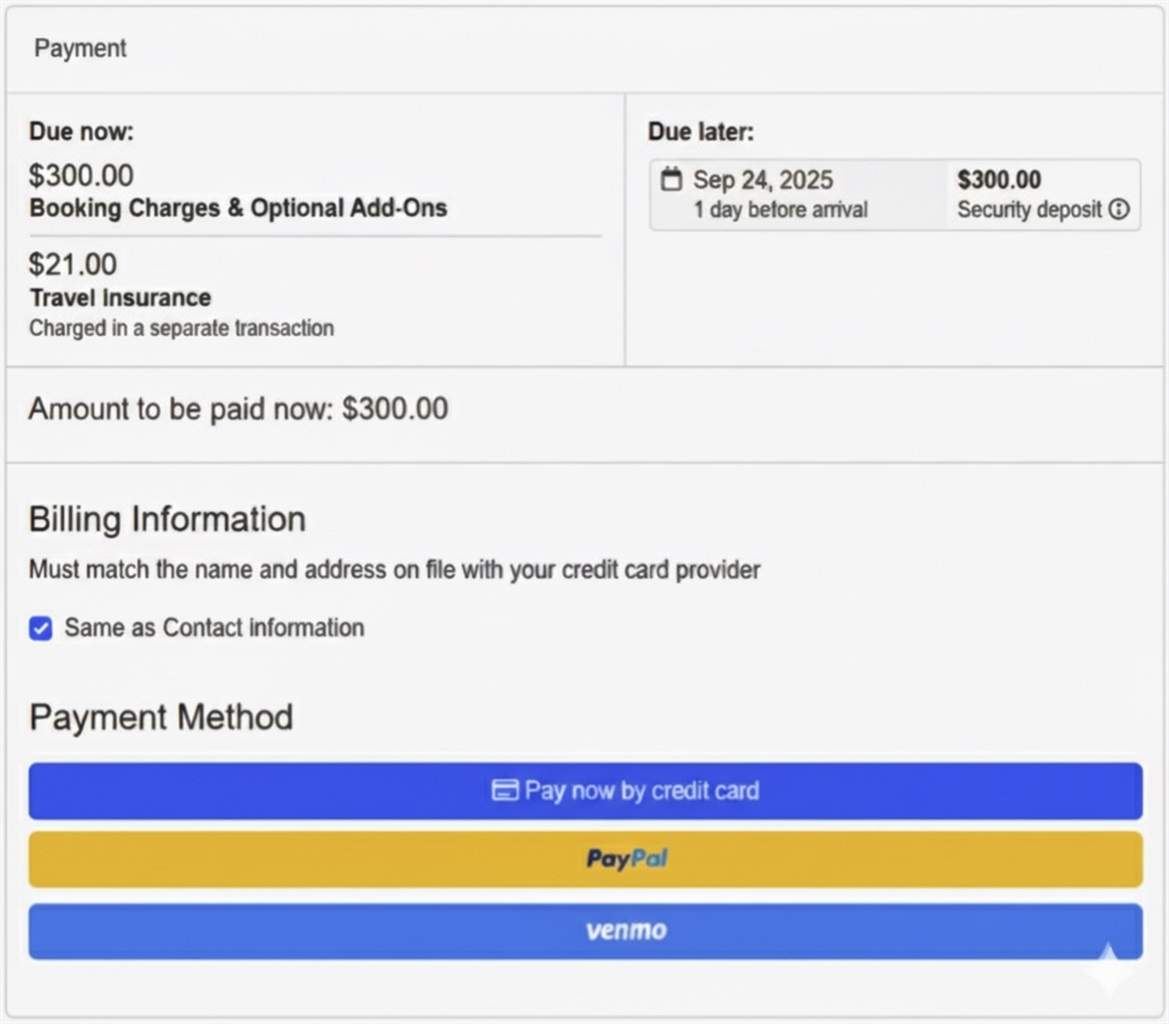This screenshot has width=1169, height=1024.
Task: Click the bold $300.00 security deposit amount
Action: pyautogui.click(x=999, y=180)
